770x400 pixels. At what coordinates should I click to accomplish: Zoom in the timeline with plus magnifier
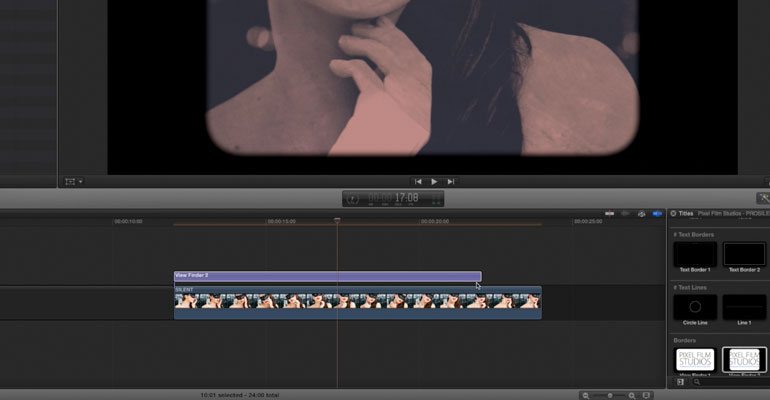632,395
